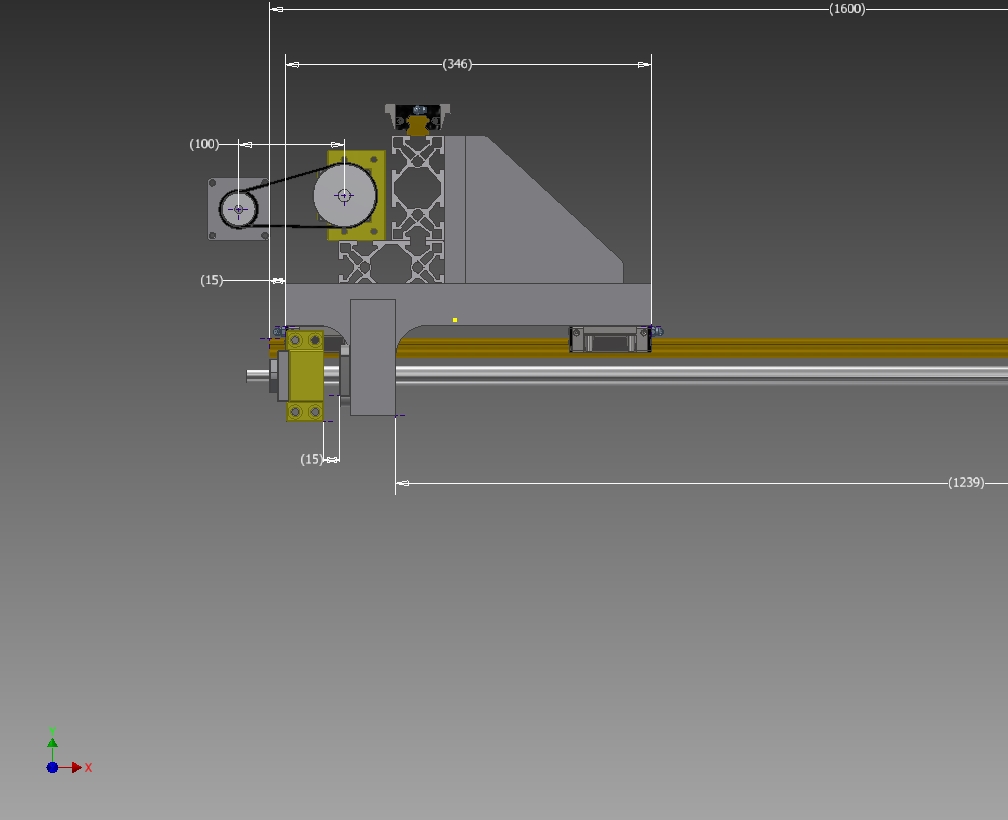This screenshot has width=1008, height=820.
Task: Select the (15) dimension below the bearing block
Action: click(x=312, y=460)
